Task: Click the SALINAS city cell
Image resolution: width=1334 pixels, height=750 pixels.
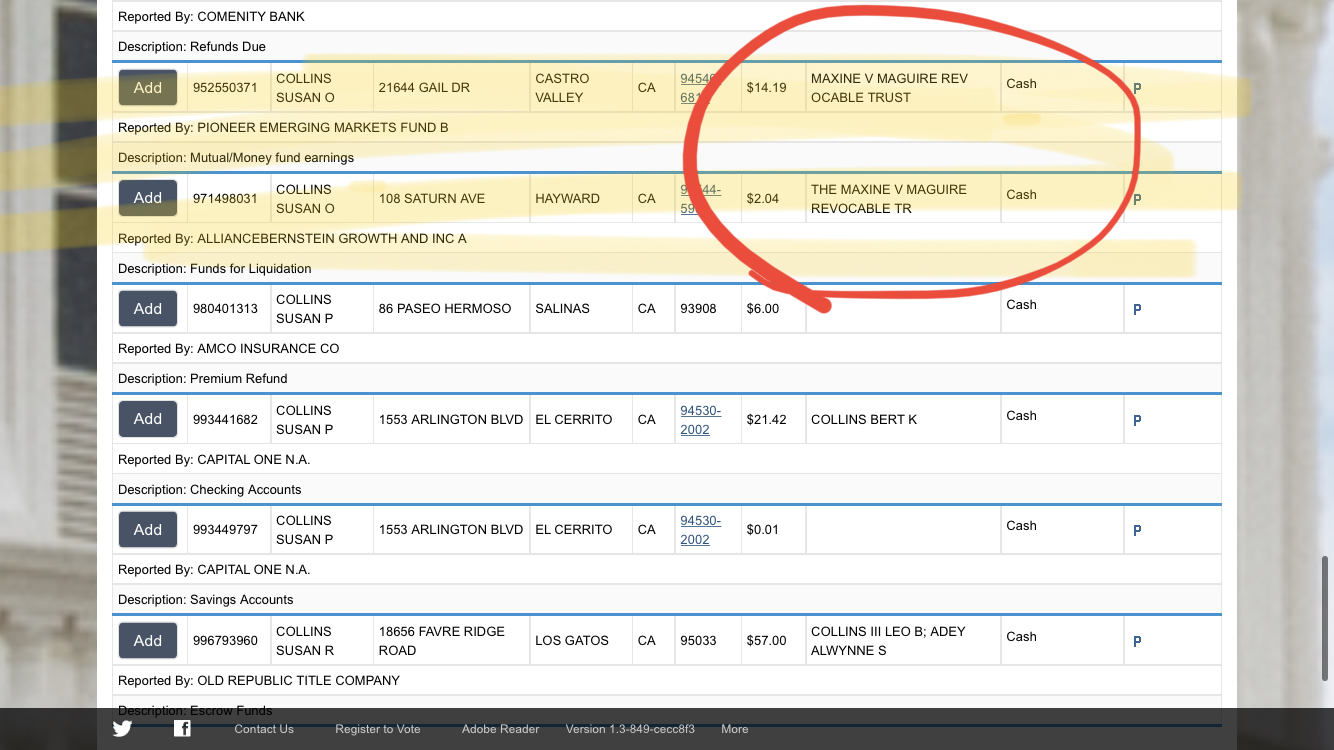Action: [582, 309]
